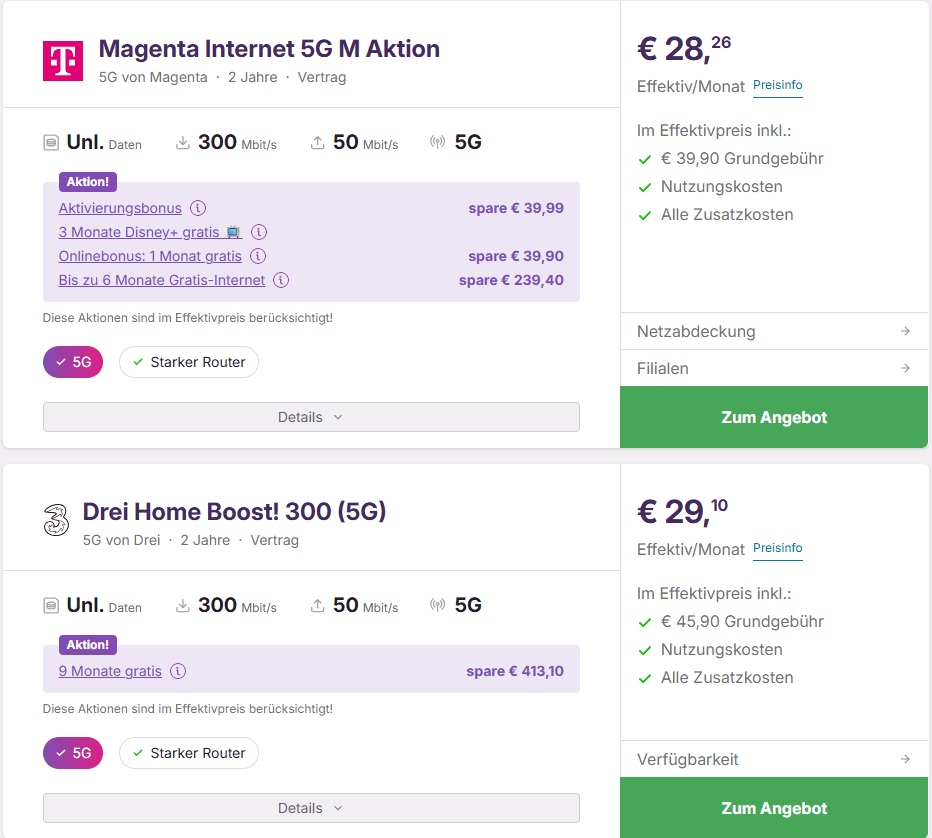Open Verfügbarkeit row for Drei offer
Viewport: 932px width, 838px height.
(x=774, y=759)
